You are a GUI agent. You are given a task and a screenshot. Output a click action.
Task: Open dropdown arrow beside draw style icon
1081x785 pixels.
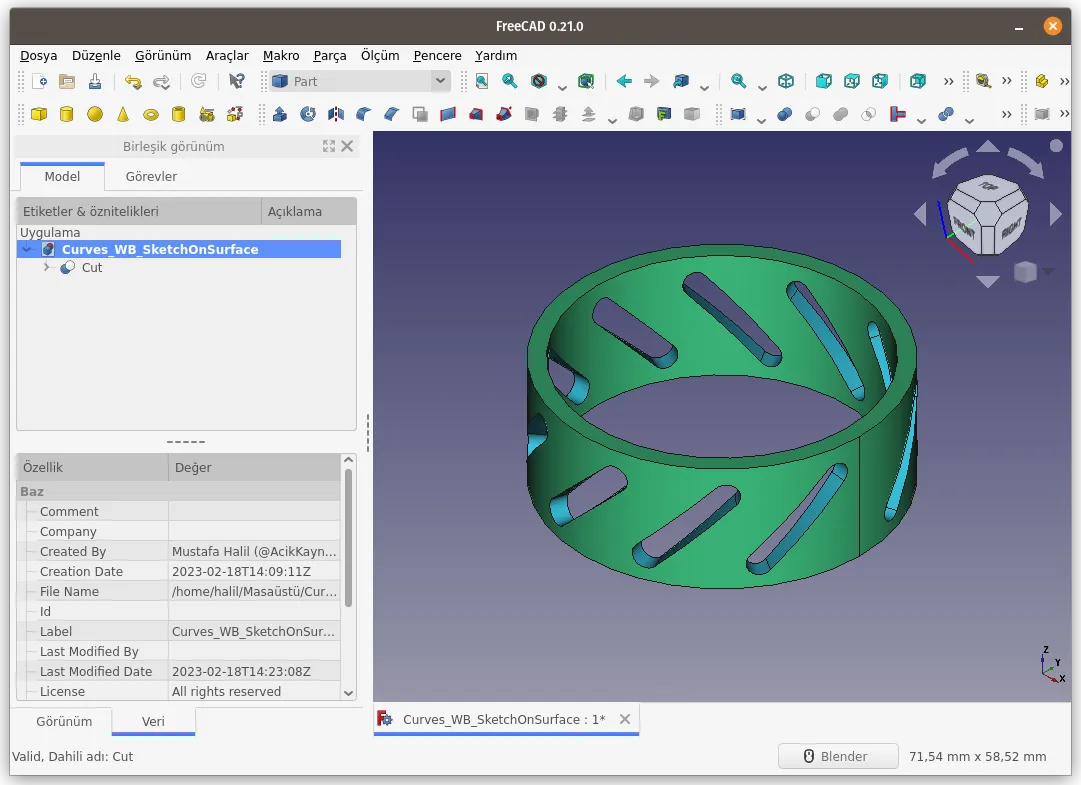pos(562,88)
